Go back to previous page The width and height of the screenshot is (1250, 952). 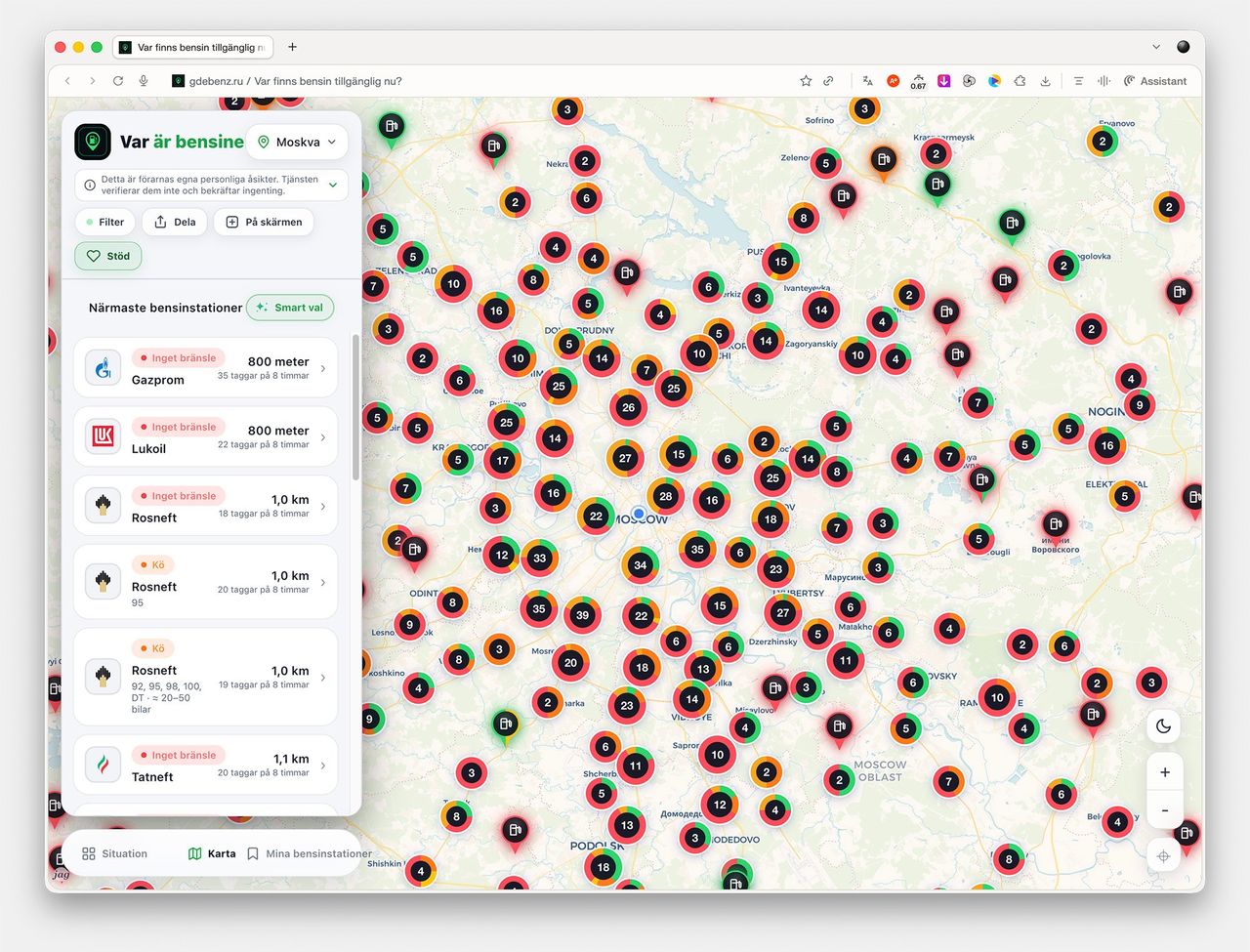[x=67, y=81]
